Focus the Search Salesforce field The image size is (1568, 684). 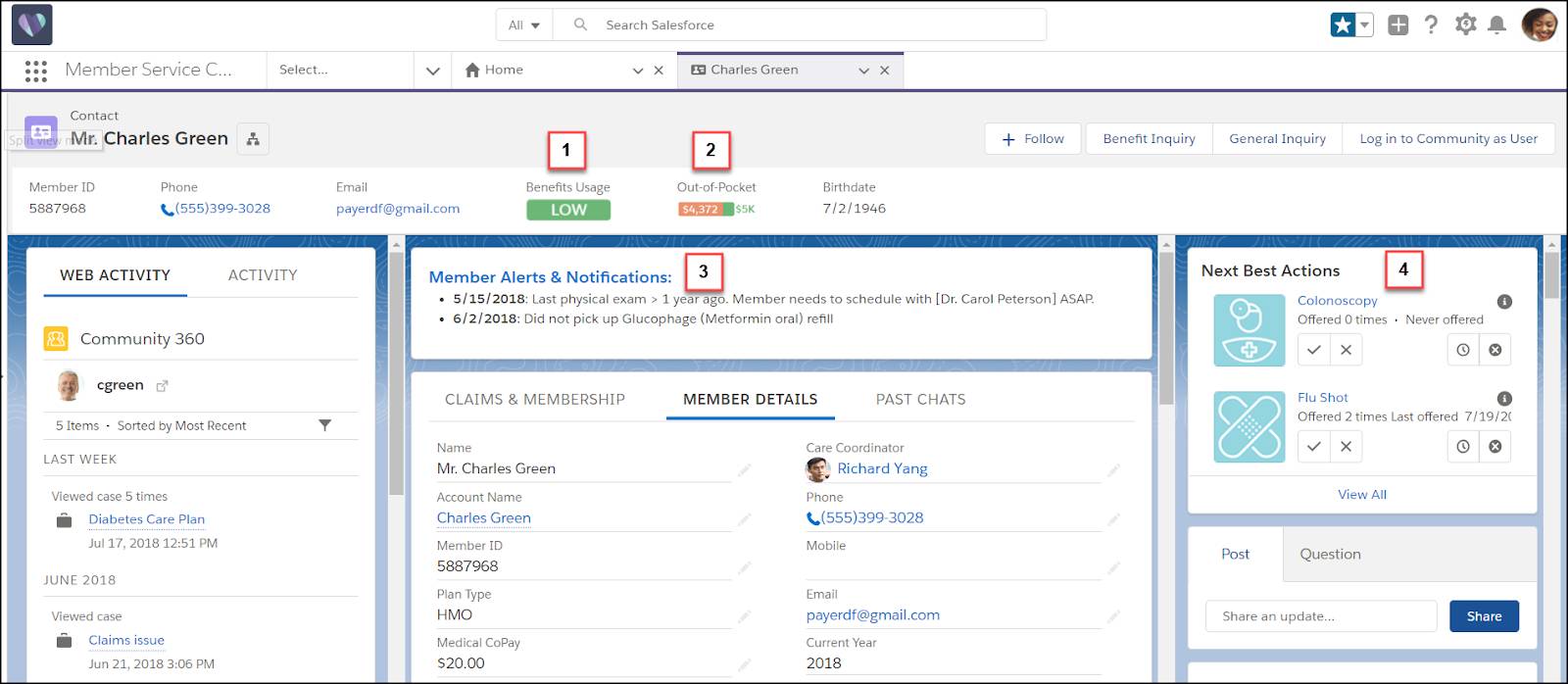pos(800,24)
